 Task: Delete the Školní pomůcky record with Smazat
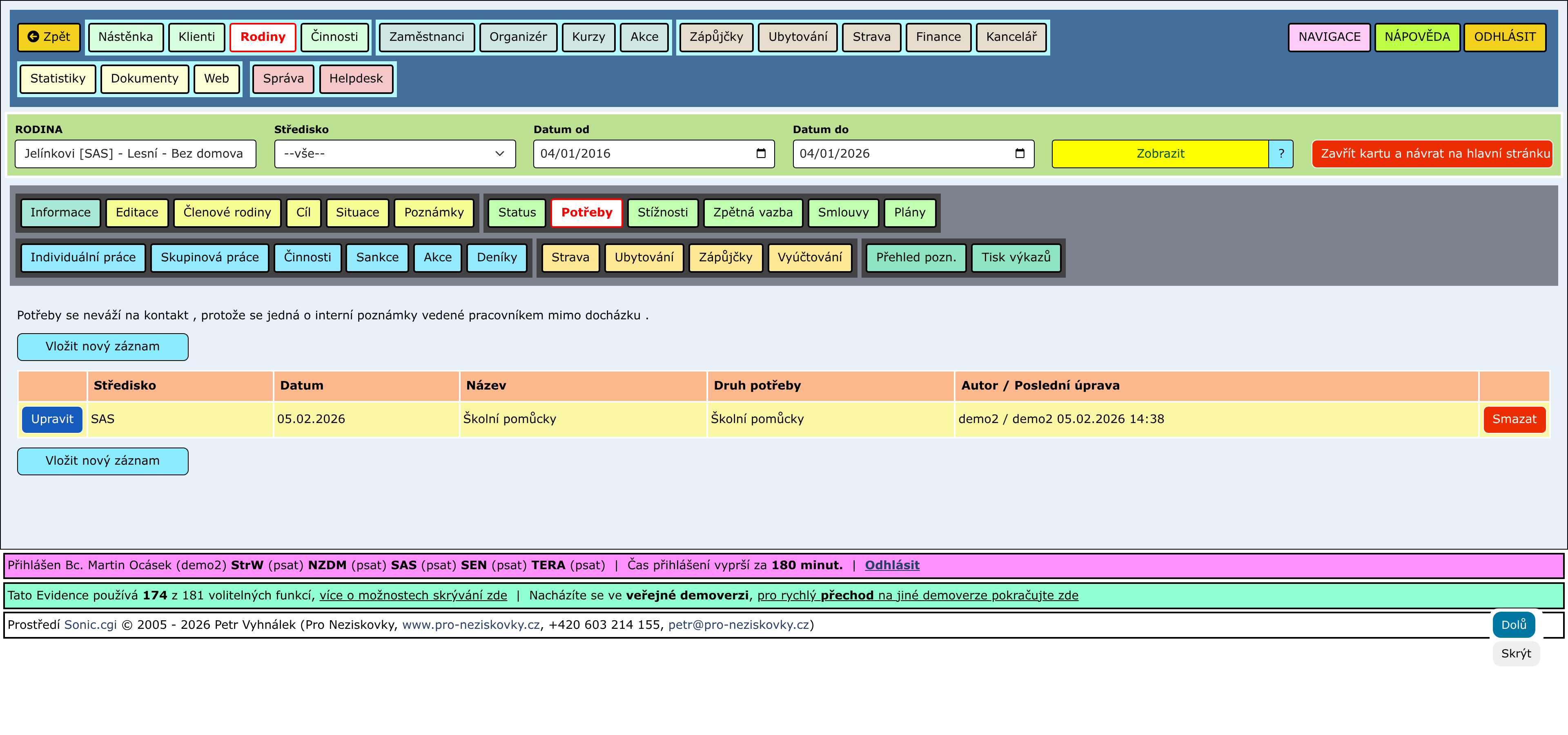pyautogui.click(x=1514, y=420)
